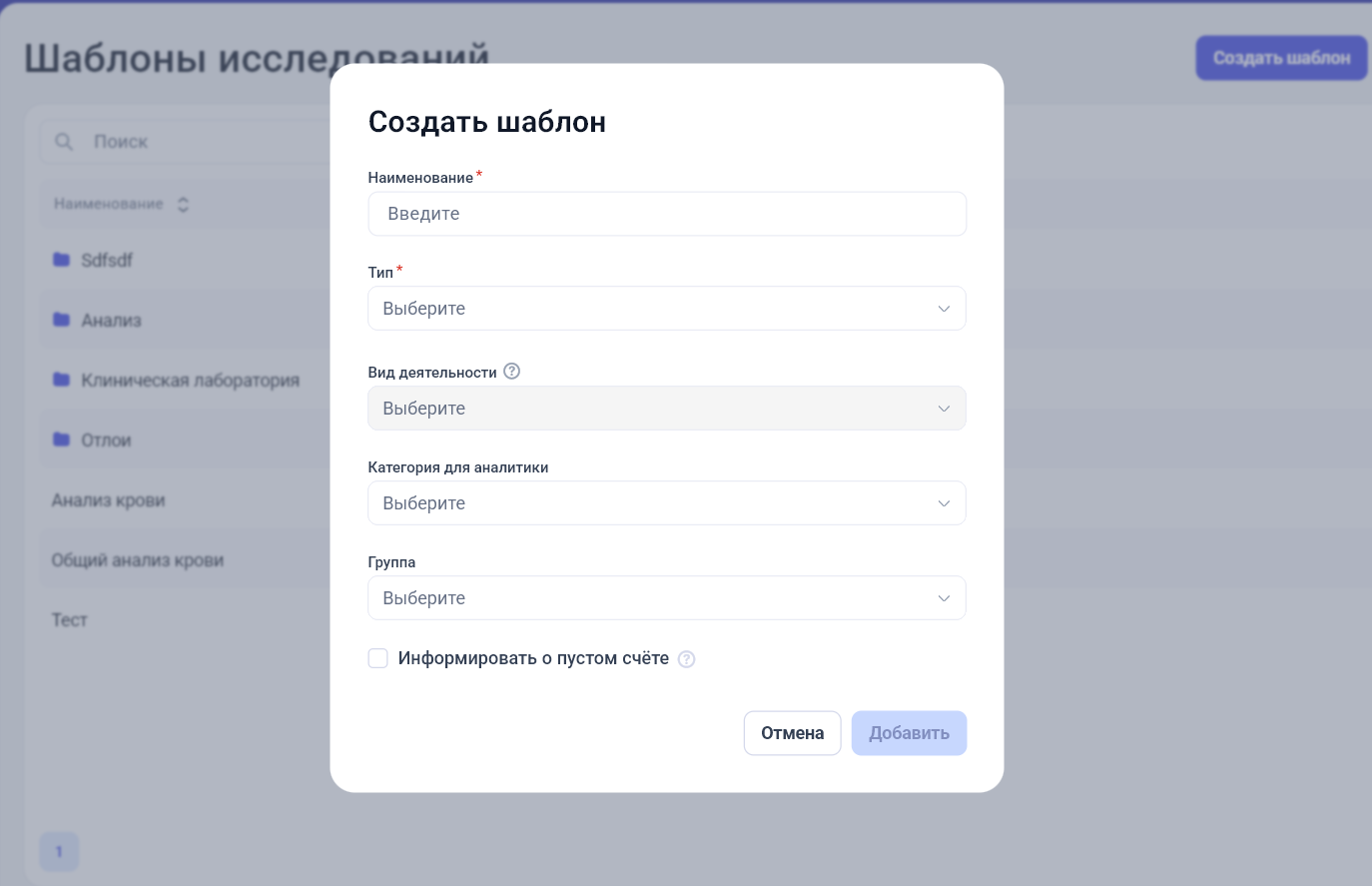Select page 1 in pagination

click(x=59, y=852)
